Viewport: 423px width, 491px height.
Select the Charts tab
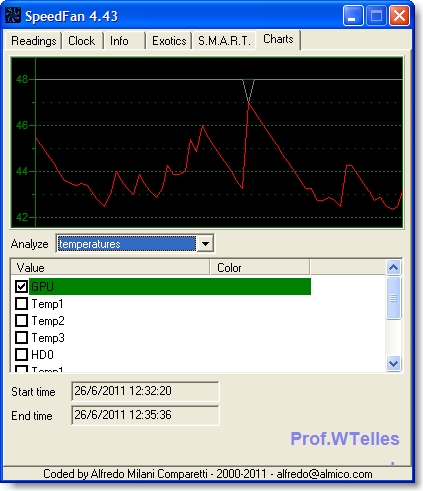(x=278, y=39)
